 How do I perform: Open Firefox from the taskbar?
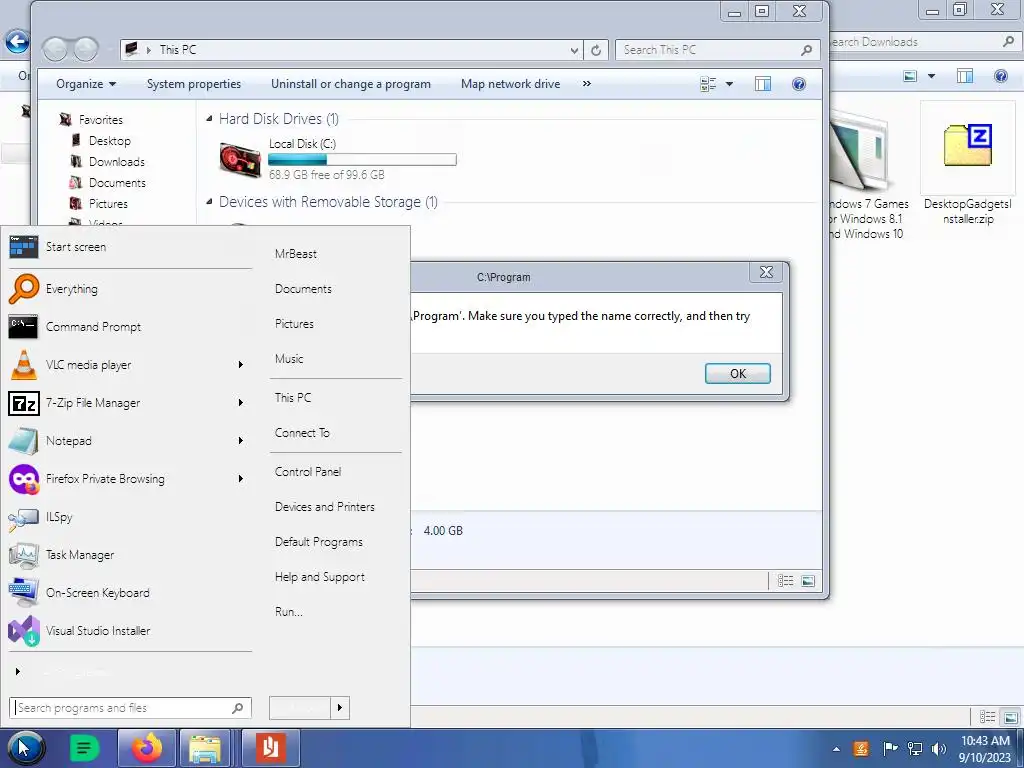(146, 748)
